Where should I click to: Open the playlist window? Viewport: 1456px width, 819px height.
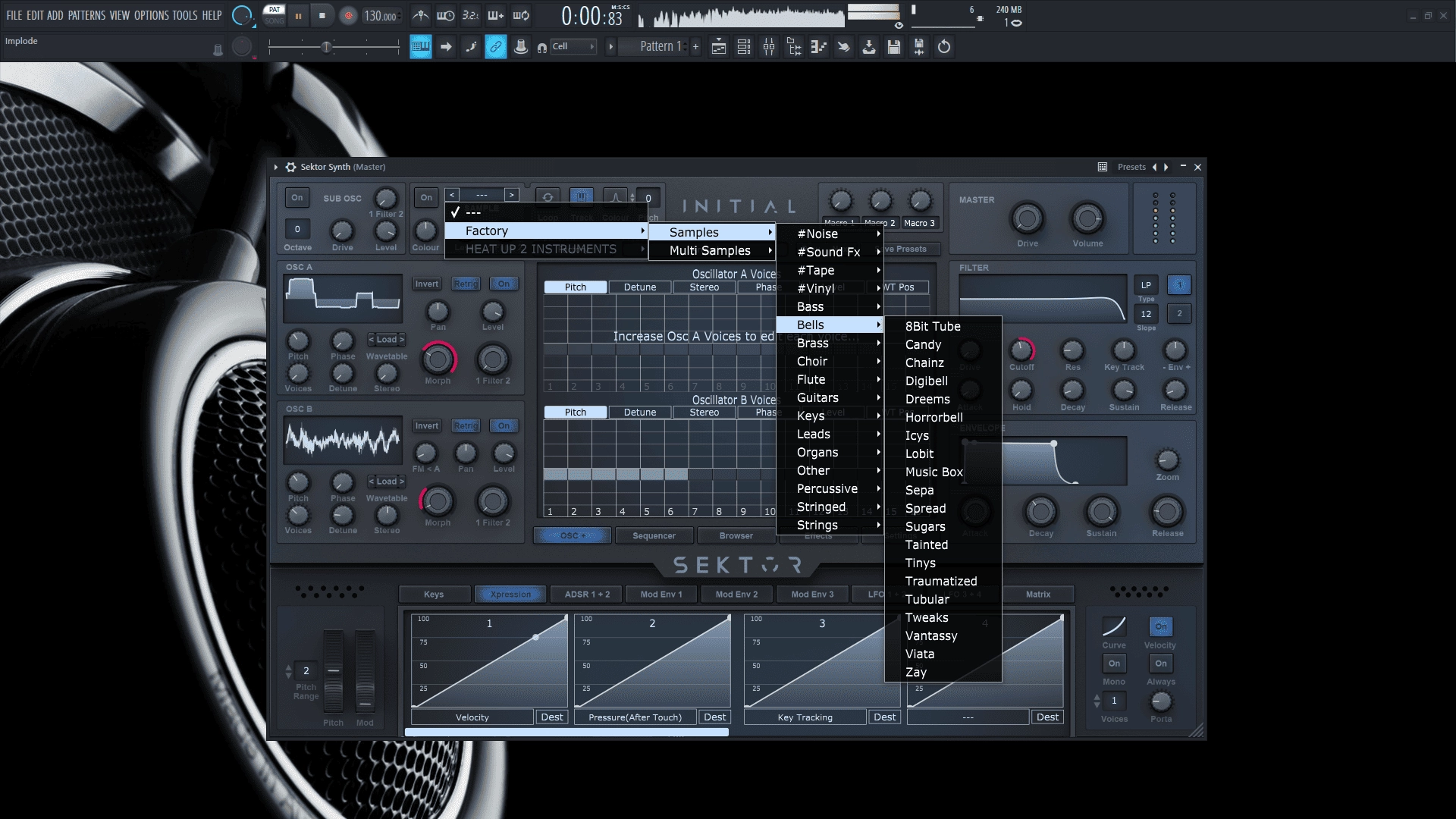pyautogui.click(x=719, y=47)
